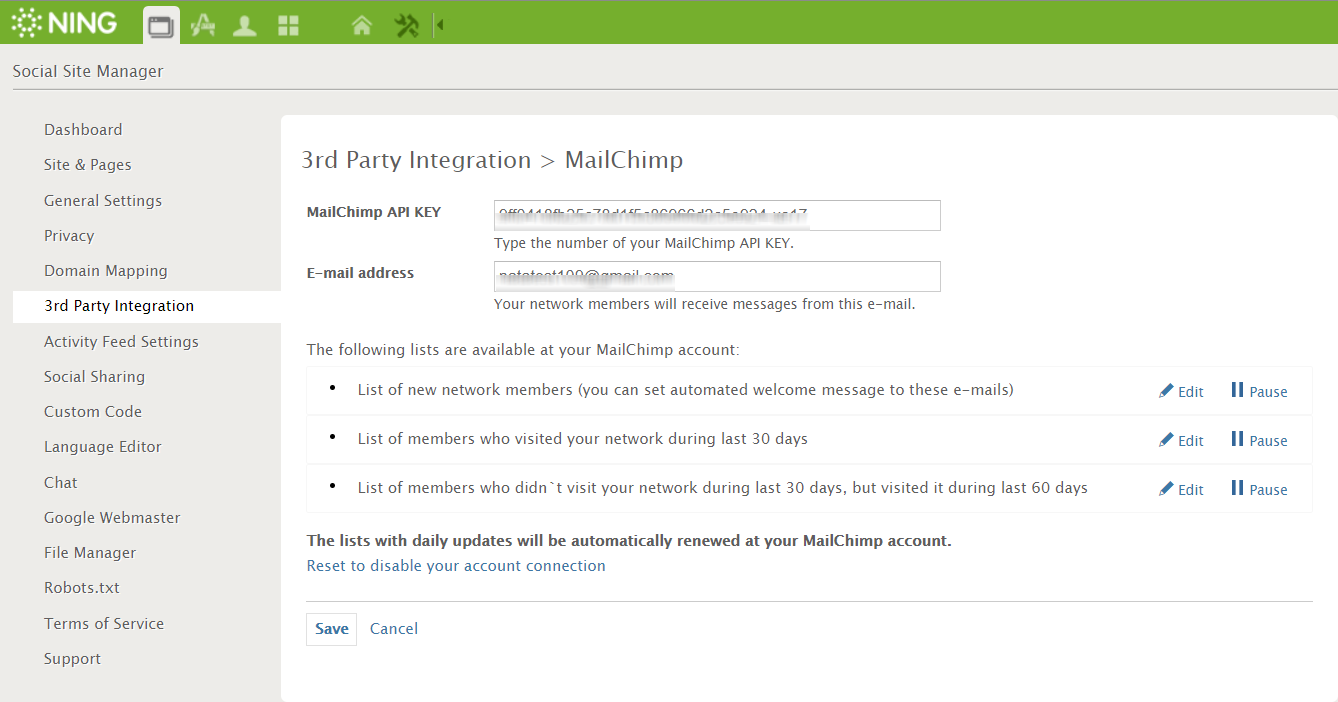Open Custom Code
The width and height of the screenshot is (1338, 702).
93,412
